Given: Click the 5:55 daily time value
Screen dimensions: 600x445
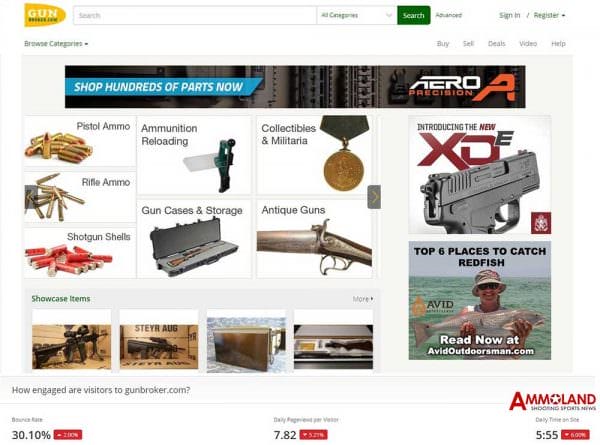Looking at the screenshot, I should (547, 435).
